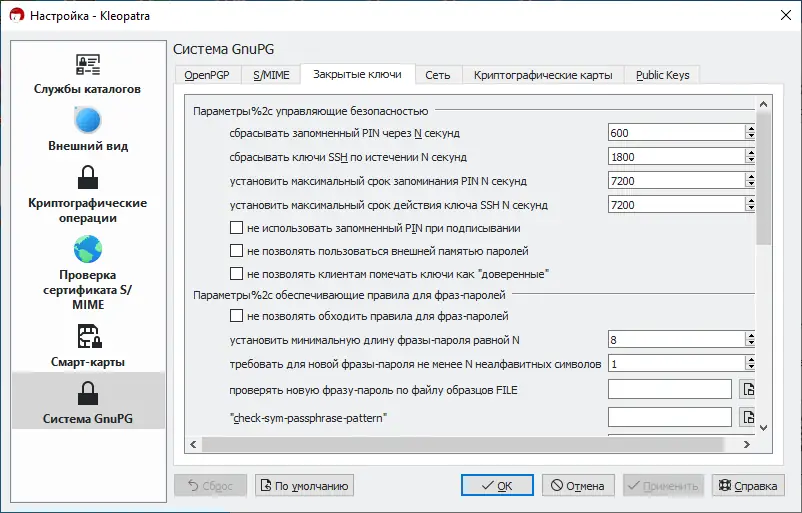Select the Система GnuPG sidebar icon

point(88,392)
